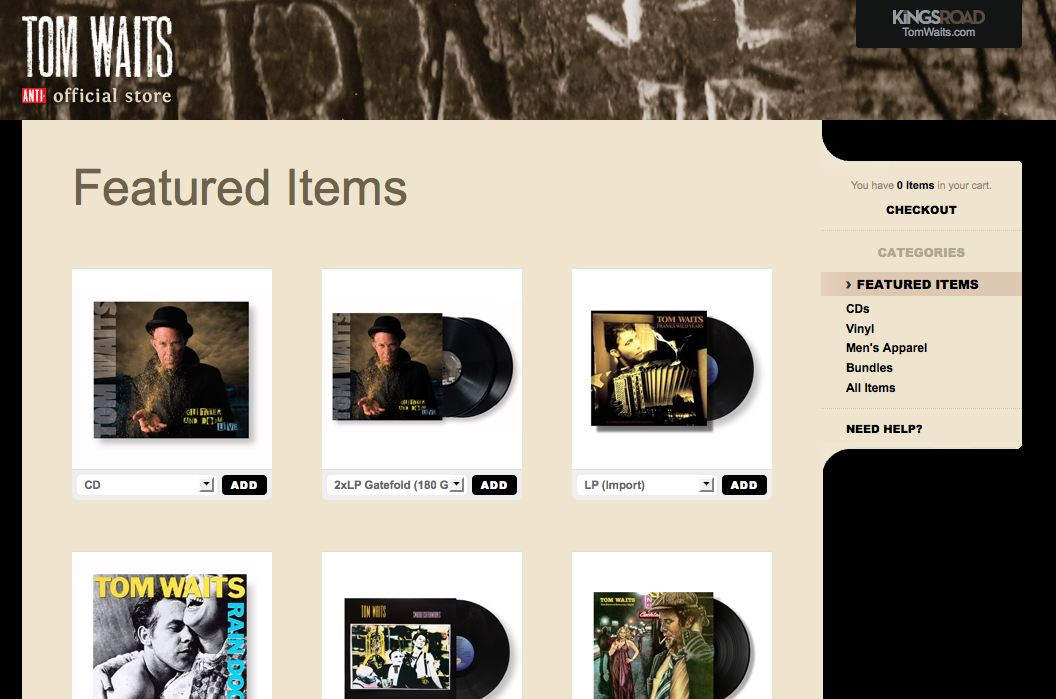
Task: Go to Checkout
Action: [x=921, y=210]
